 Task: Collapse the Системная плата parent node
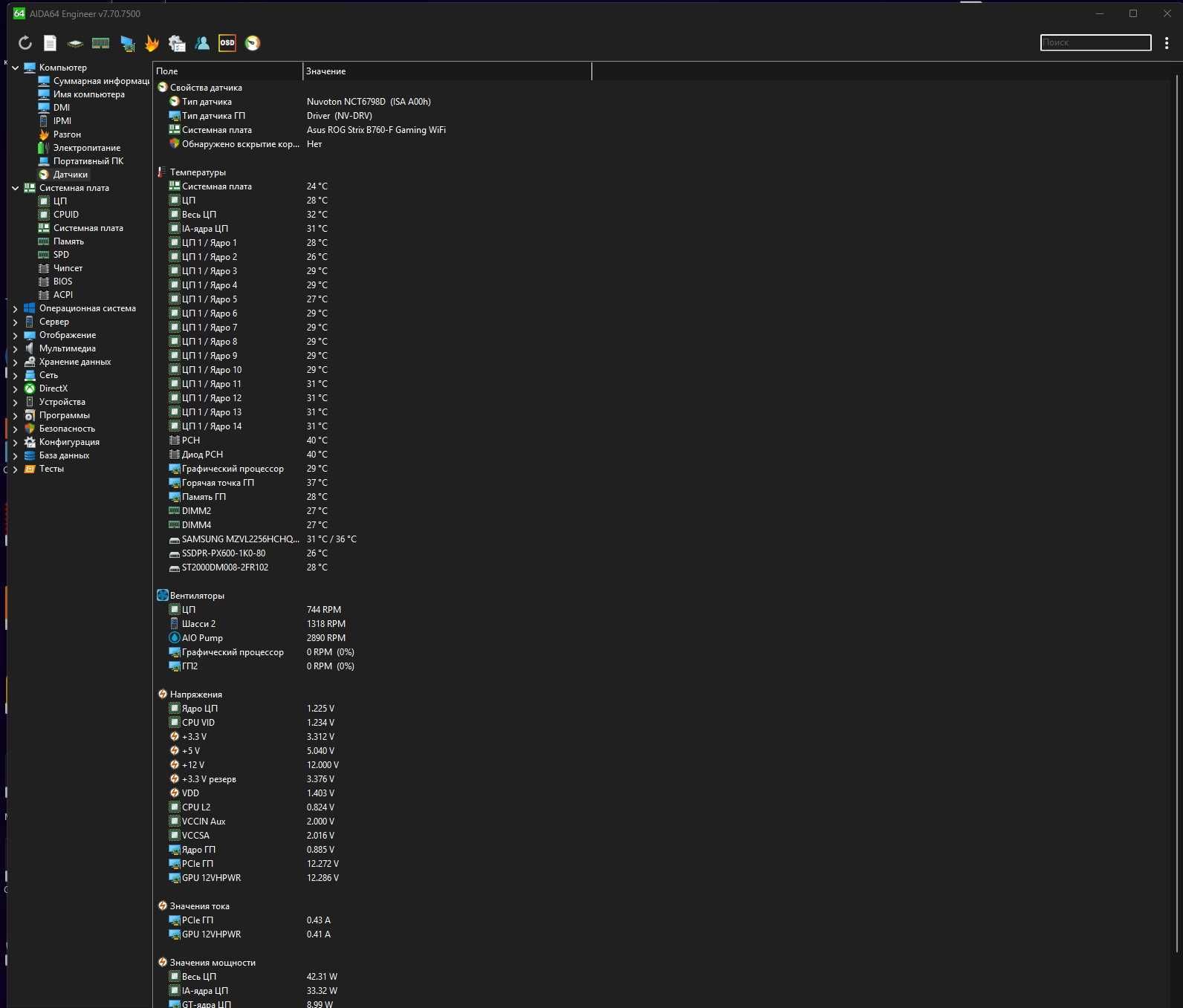15,188
